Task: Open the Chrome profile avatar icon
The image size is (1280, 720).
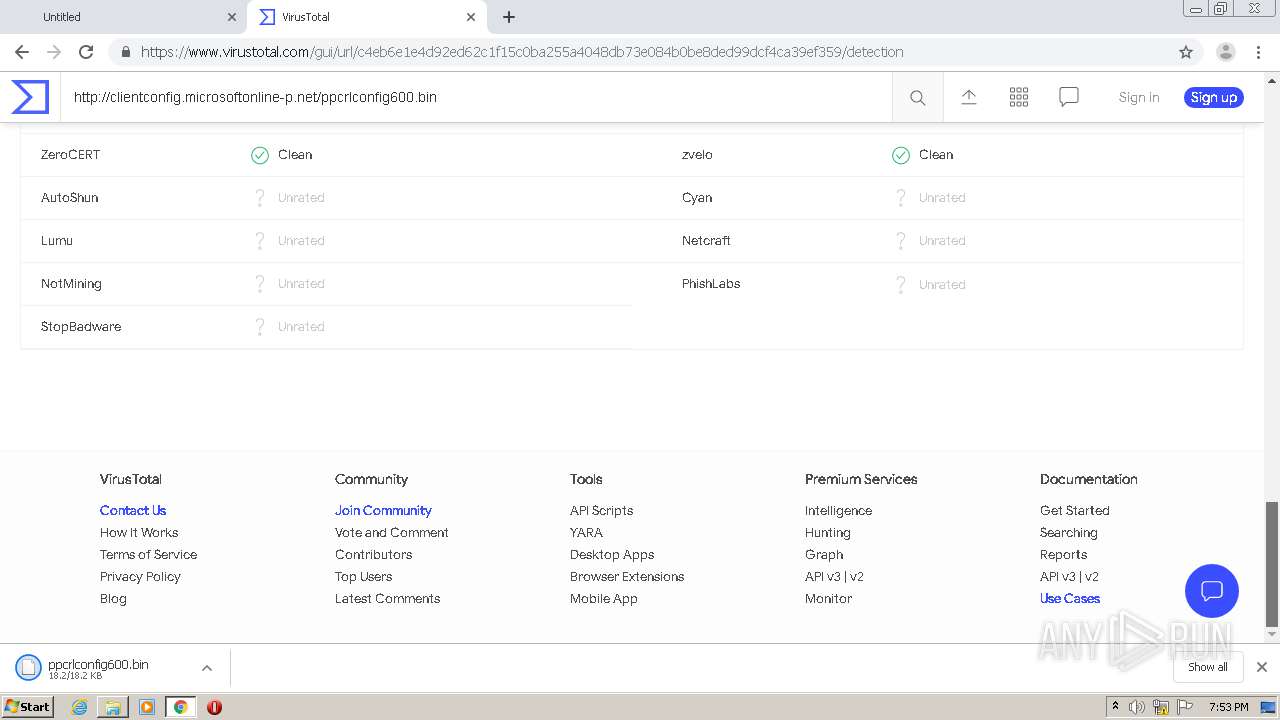Action: [x=1225, y=52]
